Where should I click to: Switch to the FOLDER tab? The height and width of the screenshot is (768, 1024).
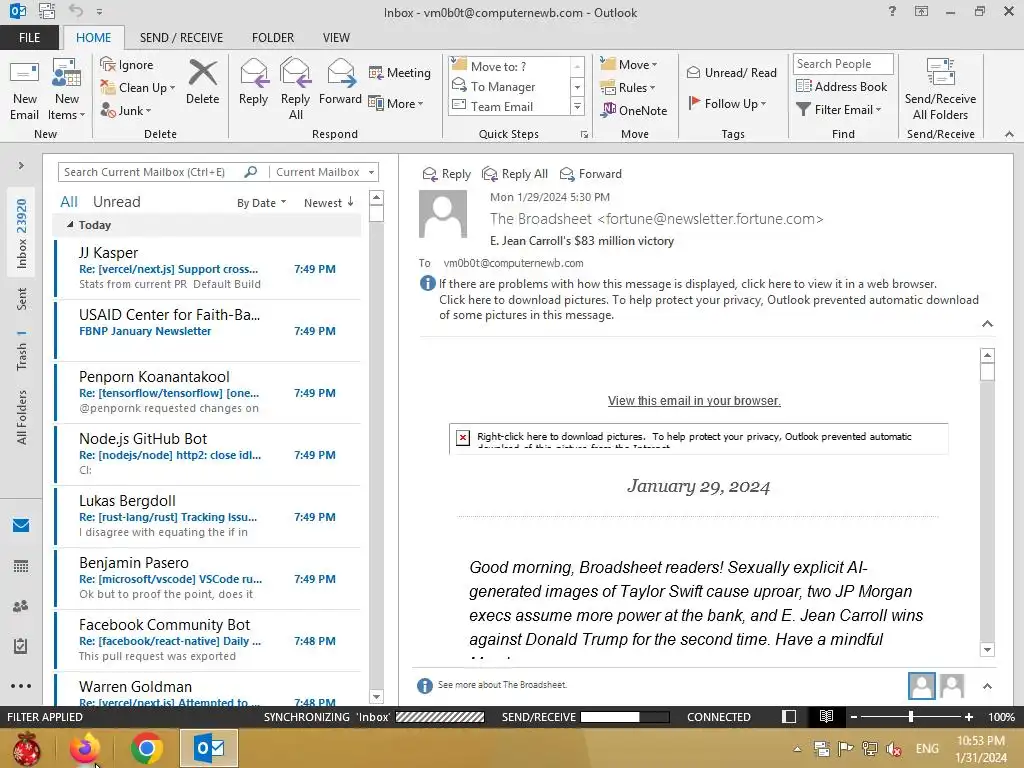(273, 38)
